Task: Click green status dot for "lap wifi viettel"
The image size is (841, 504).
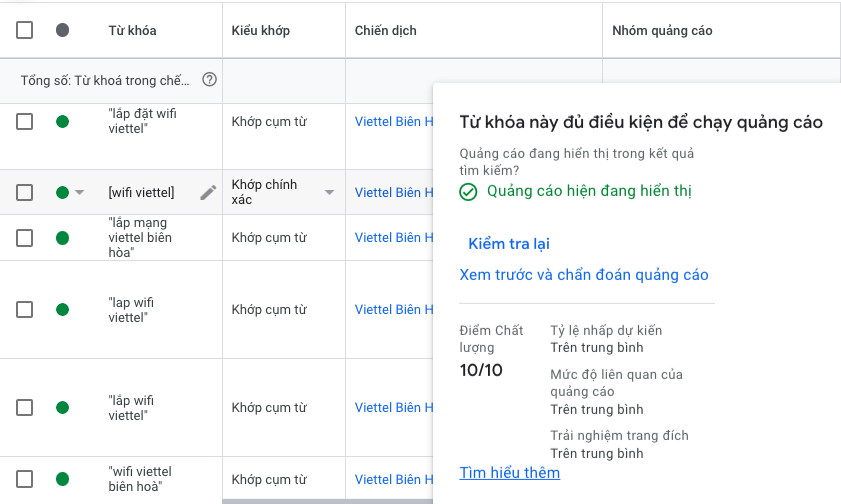Action: (x=63, y=310)
